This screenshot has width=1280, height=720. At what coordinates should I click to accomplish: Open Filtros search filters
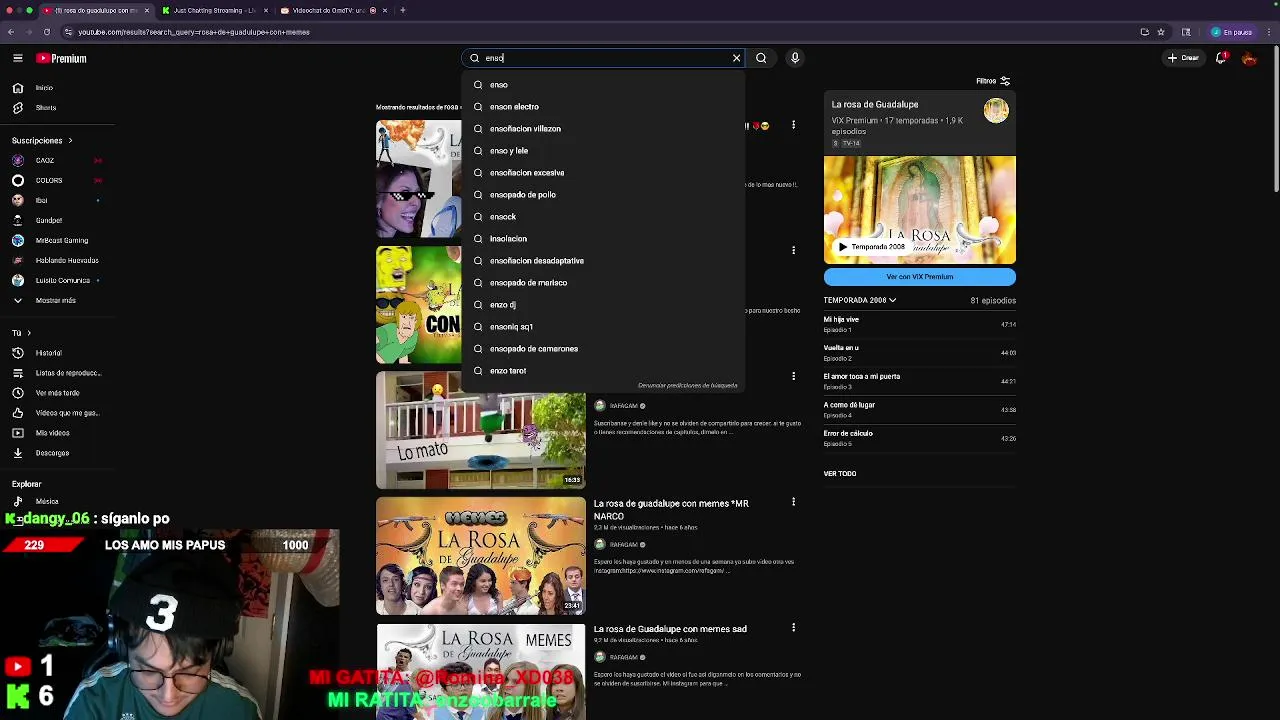click(993, 81)
